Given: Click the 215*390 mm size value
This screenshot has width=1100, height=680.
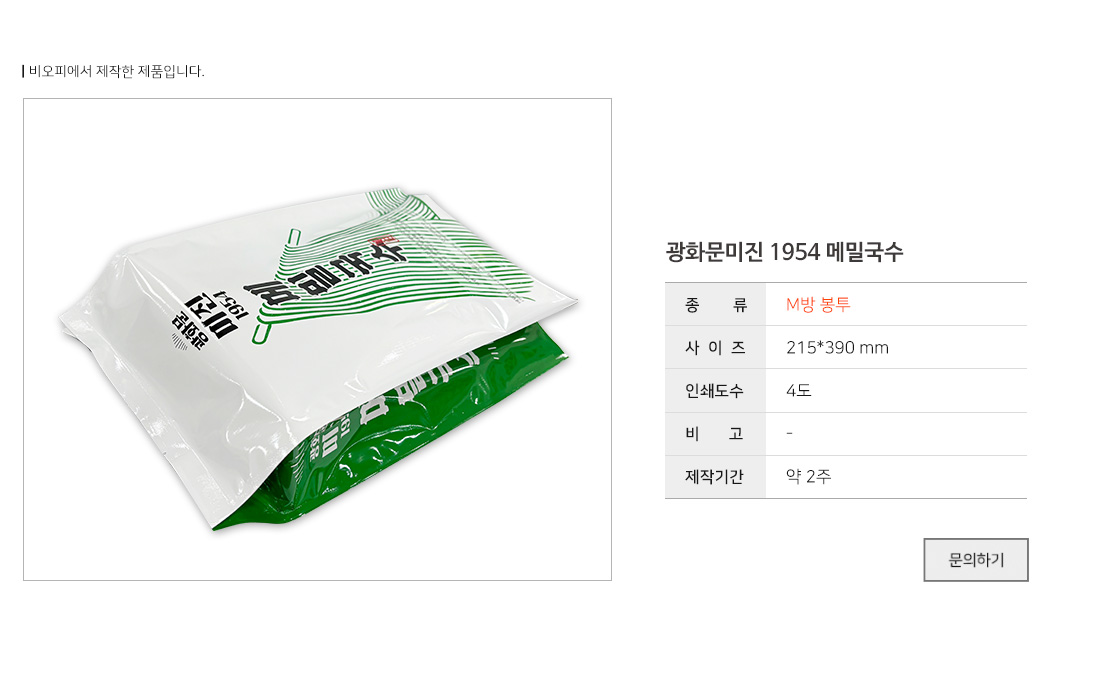Looking at the screenshot, I should point(837,347).
